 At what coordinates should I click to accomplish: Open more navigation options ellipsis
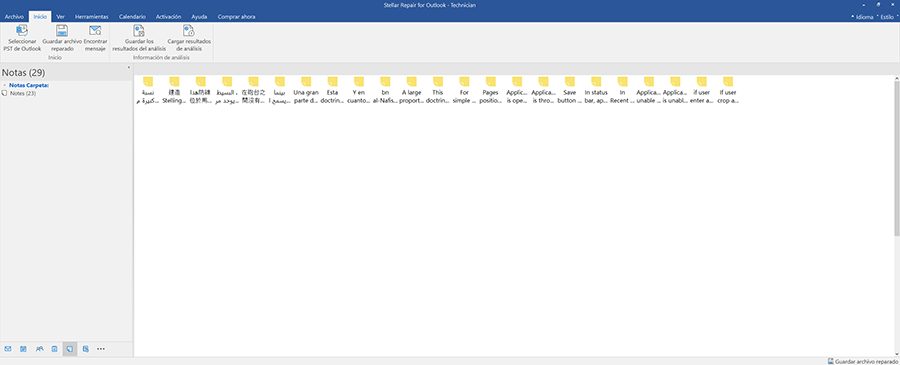[101, 348]
